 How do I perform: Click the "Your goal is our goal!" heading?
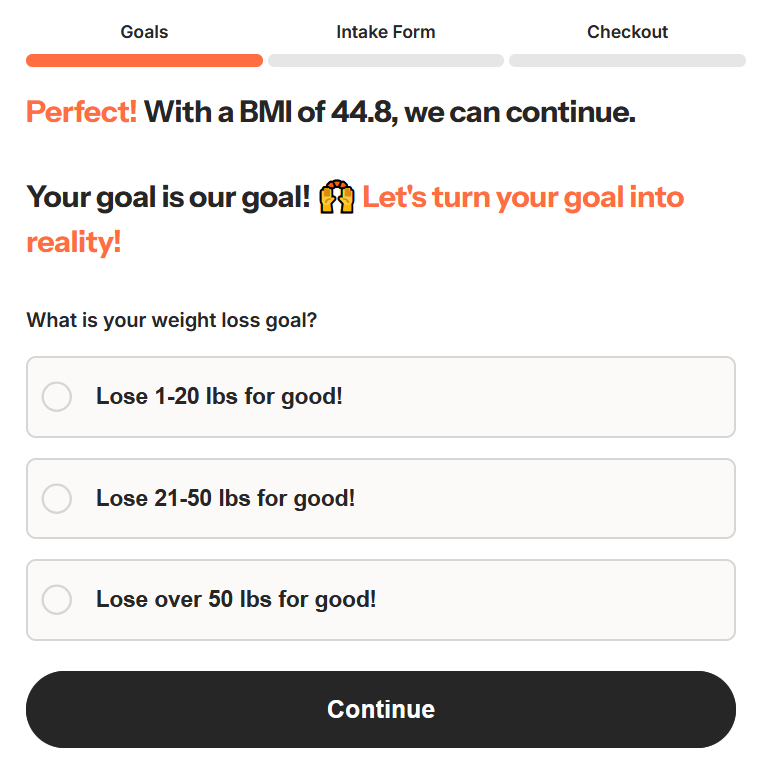click(x=168, y=197)
